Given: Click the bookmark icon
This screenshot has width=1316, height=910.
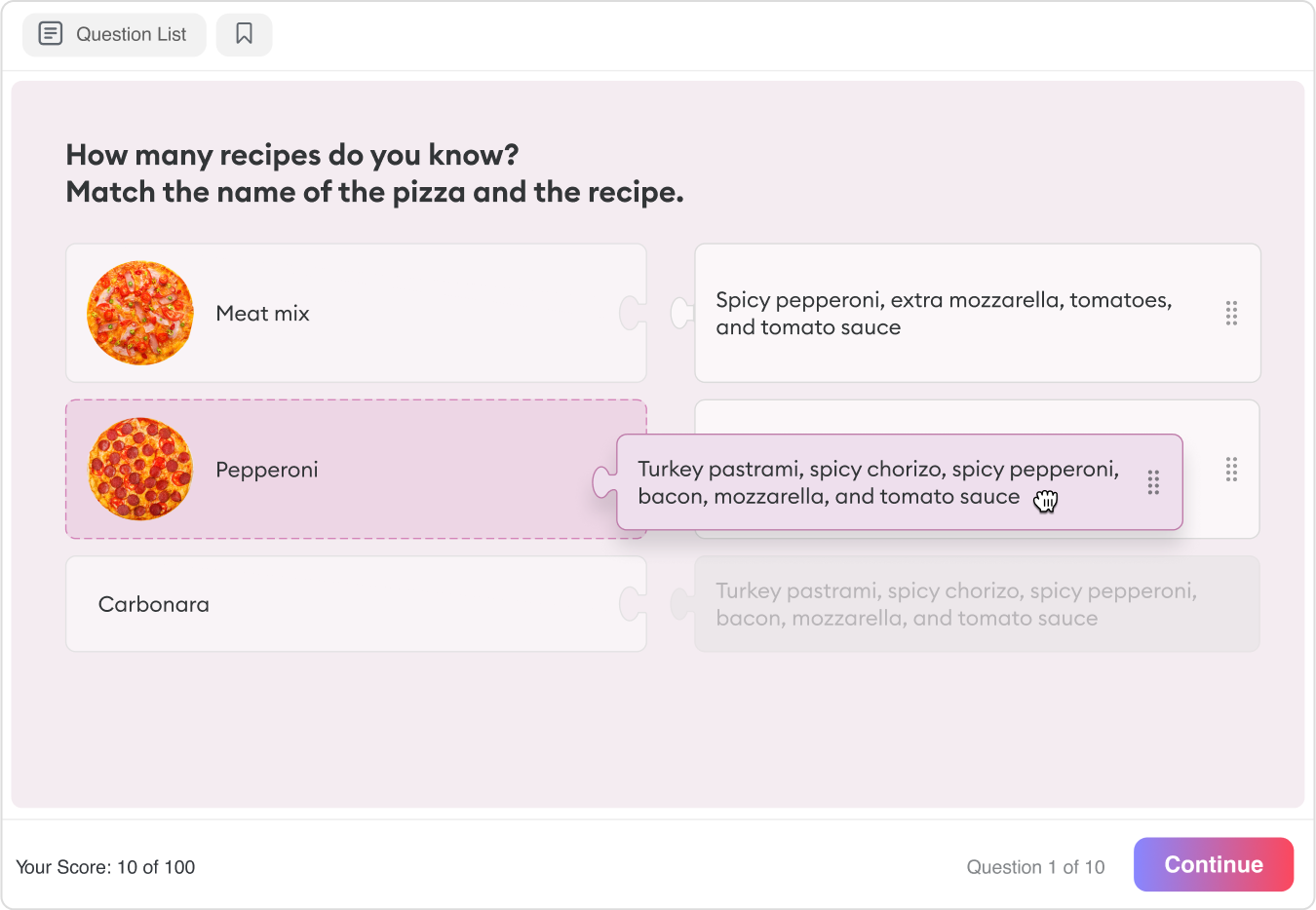Looking at the screenshot, I should pyautogui.click(x=244, y=34).
